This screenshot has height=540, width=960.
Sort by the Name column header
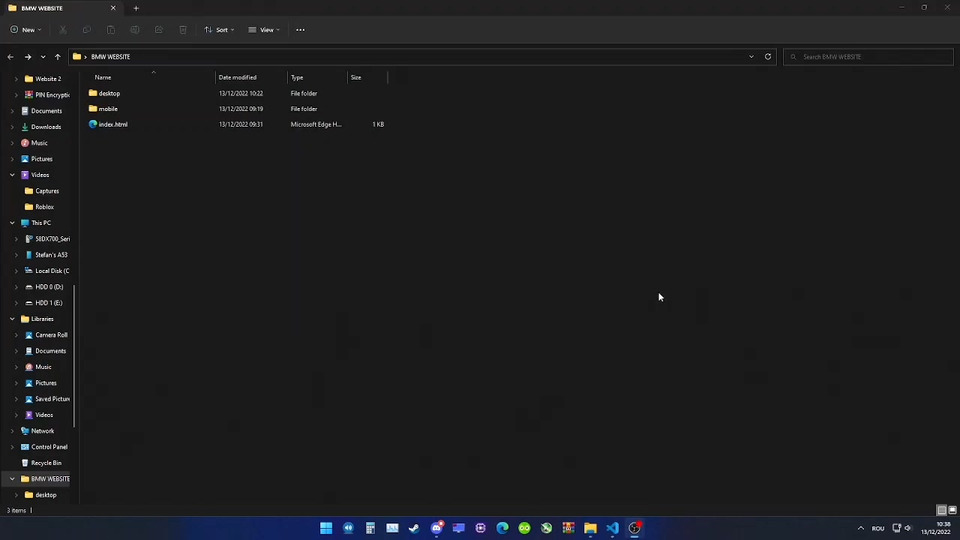tap(103, 78)
